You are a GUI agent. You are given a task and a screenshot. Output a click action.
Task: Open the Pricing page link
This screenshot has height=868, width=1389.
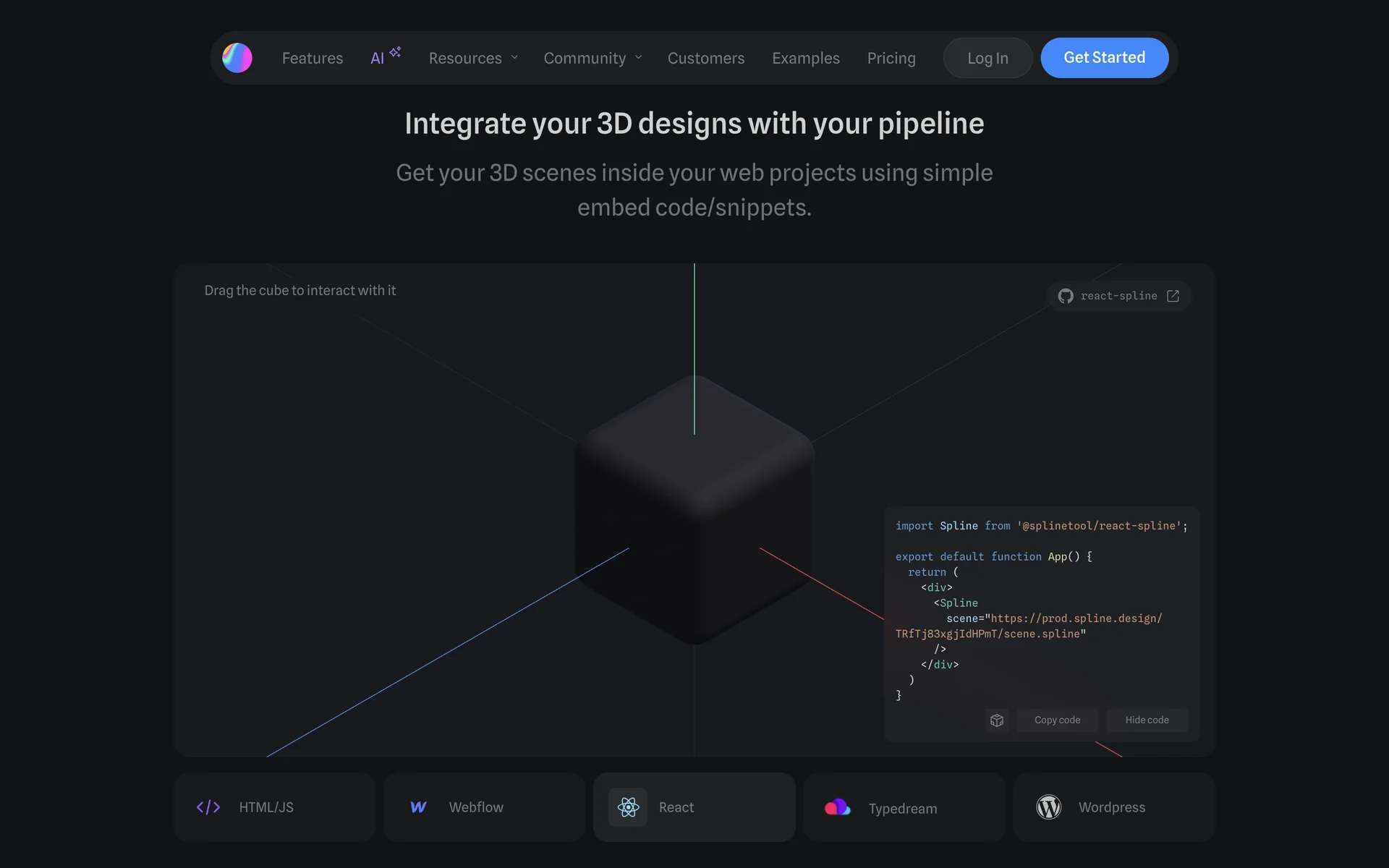(x=891, y=58)
